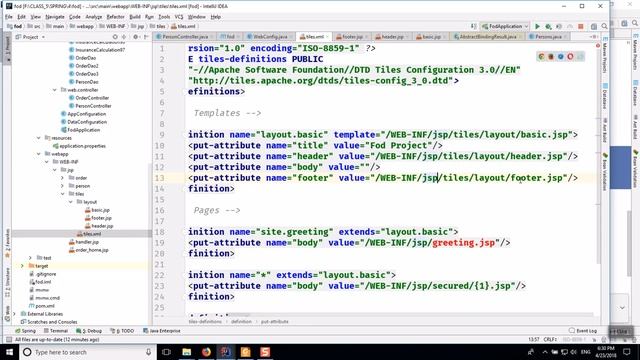Click greeting.jsp red text on line 19
Screen dimensions: 640x360
pos(463,242)
